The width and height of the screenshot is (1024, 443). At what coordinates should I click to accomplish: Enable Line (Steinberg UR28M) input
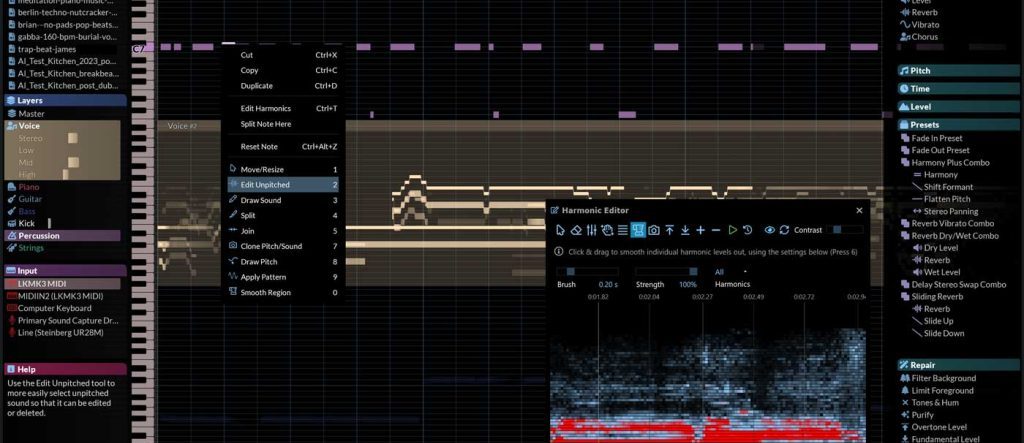pos(63,333)
